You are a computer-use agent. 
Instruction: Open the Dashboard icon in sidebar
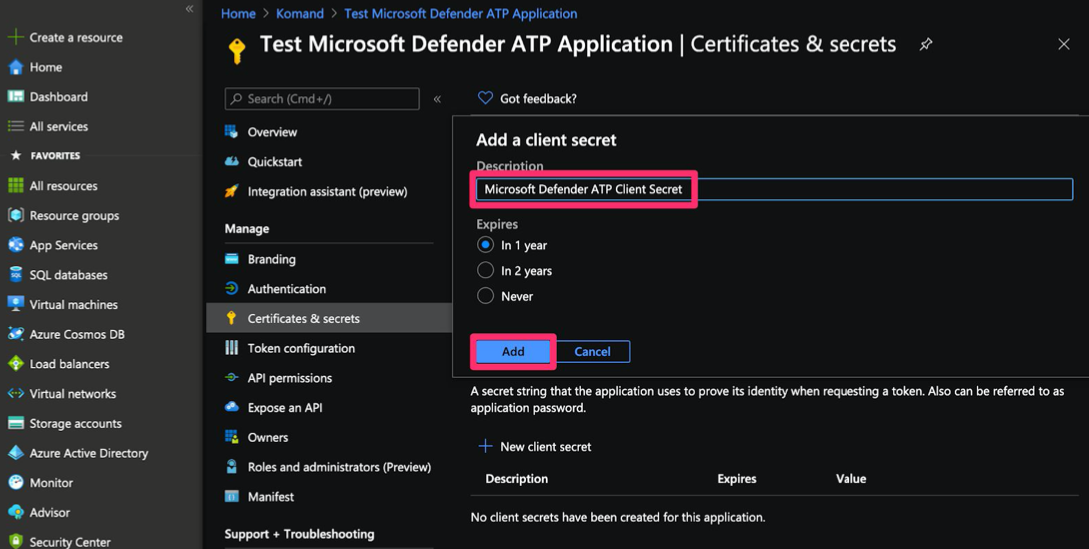pos(15,97)
